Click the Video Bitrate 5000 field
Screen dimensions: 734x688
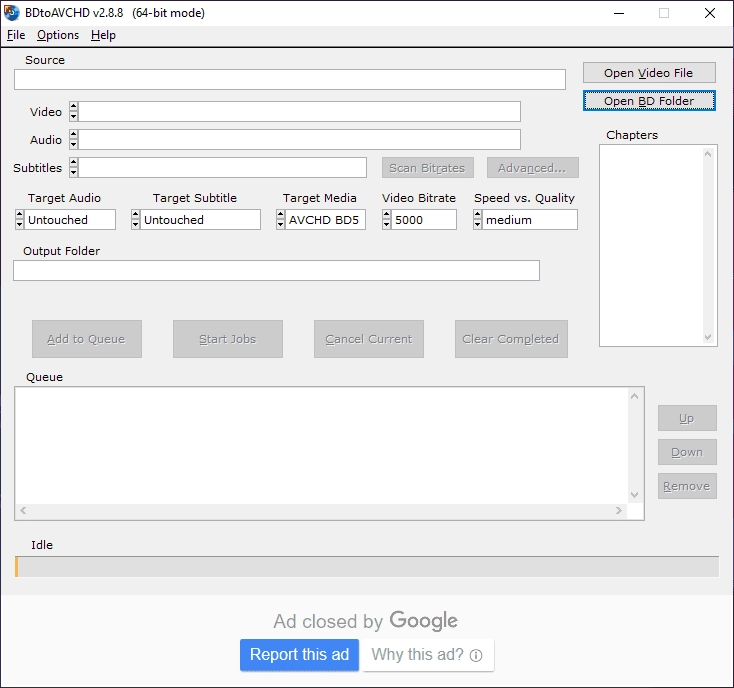424,220
